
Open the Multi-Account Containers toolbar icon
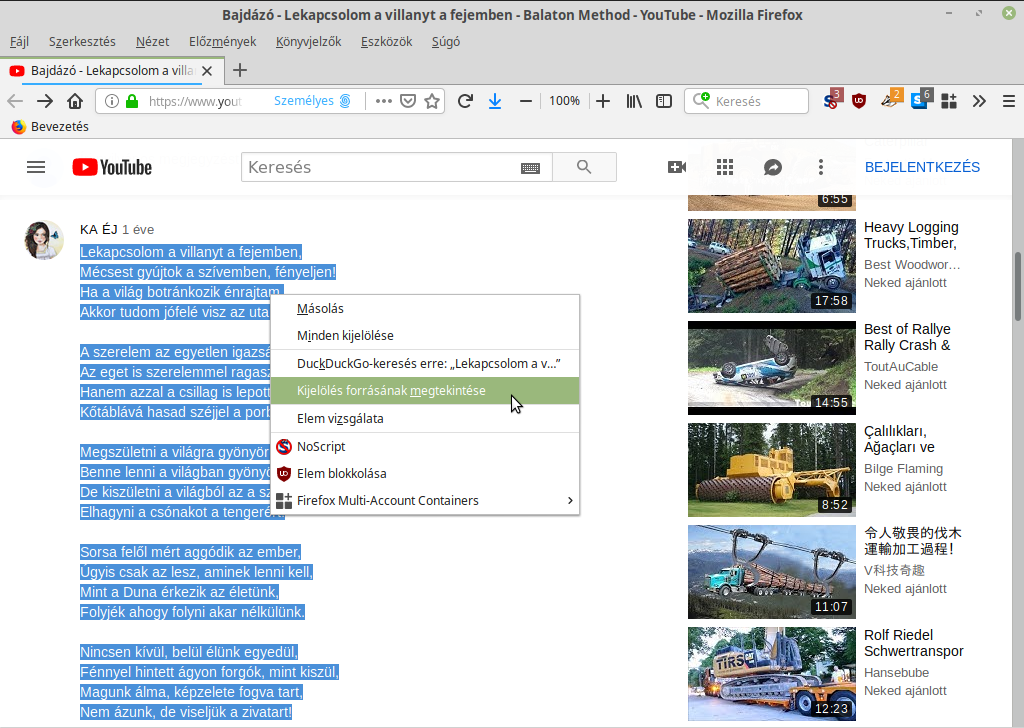click(949, 101)
